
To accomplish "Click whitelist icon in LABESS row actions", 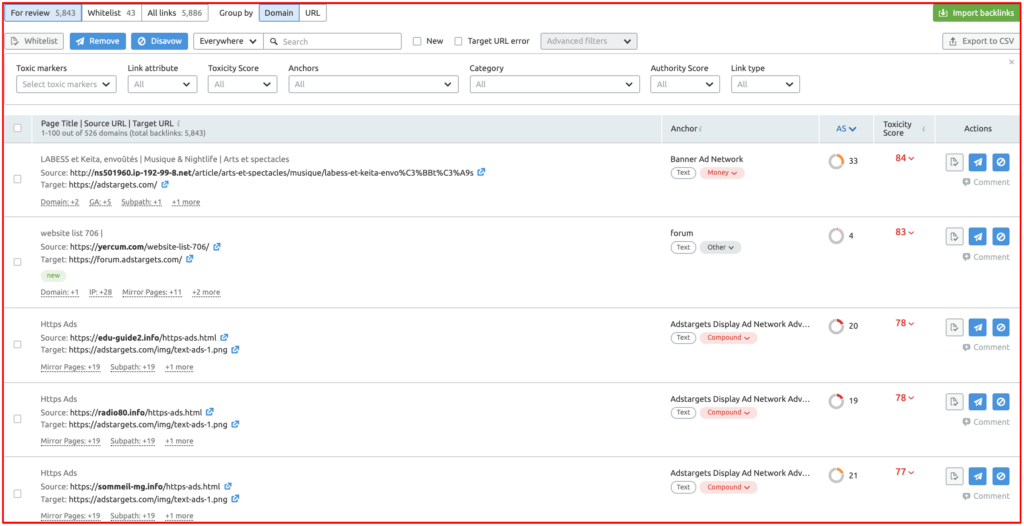I will pyautogui.click(x=955, y=161).
